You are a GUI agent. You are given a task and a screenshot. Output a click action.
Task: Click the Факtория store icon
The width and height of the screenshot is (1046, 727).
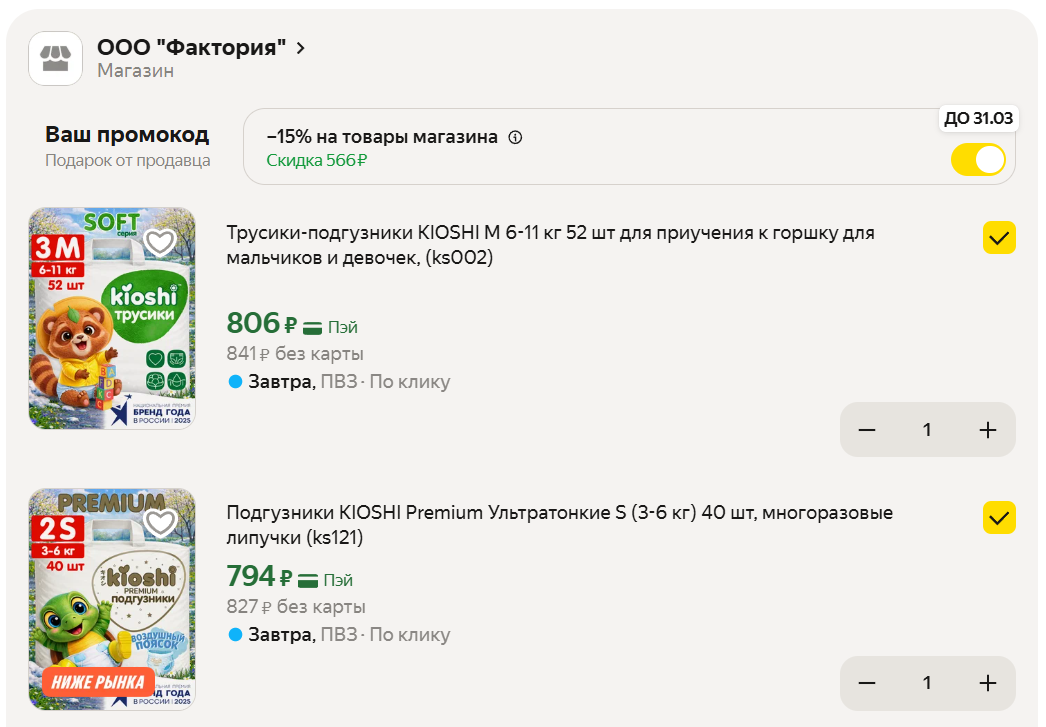pyautogui.click(x=55, y=58)
